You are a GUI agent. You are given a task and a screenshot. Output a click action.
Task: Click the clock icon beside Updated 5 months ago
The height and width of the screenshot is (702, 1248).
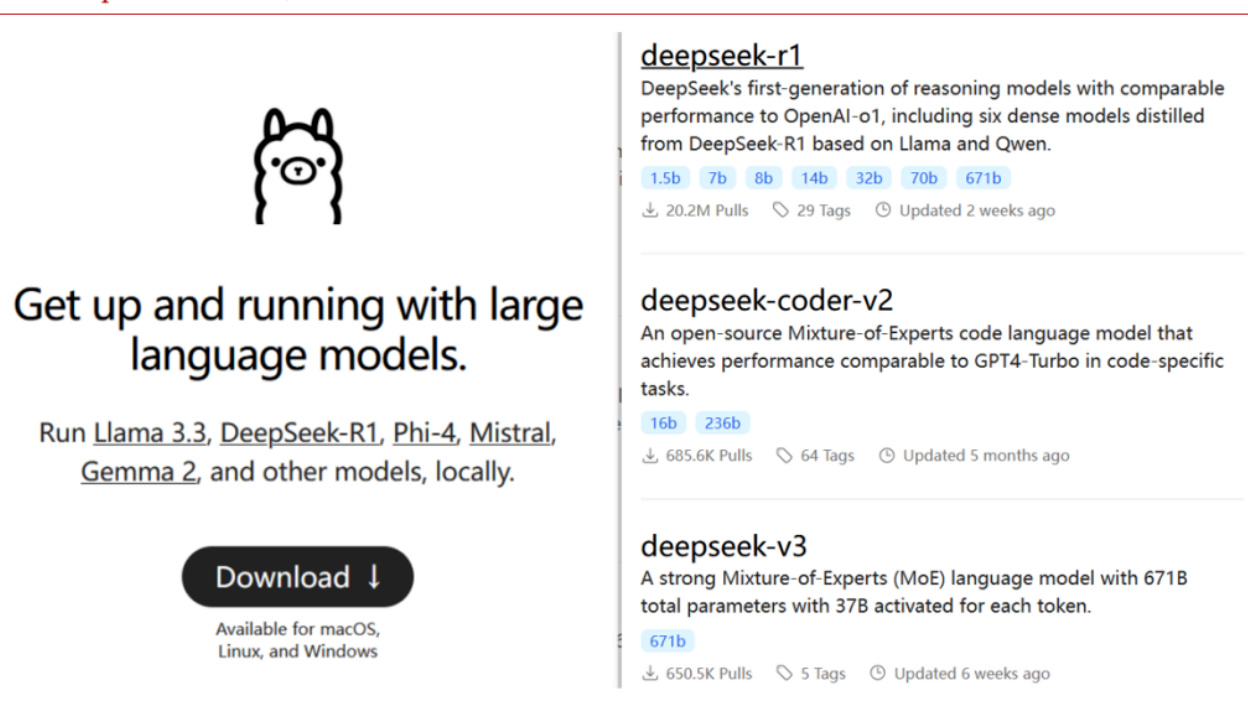[x=887, y=455]
